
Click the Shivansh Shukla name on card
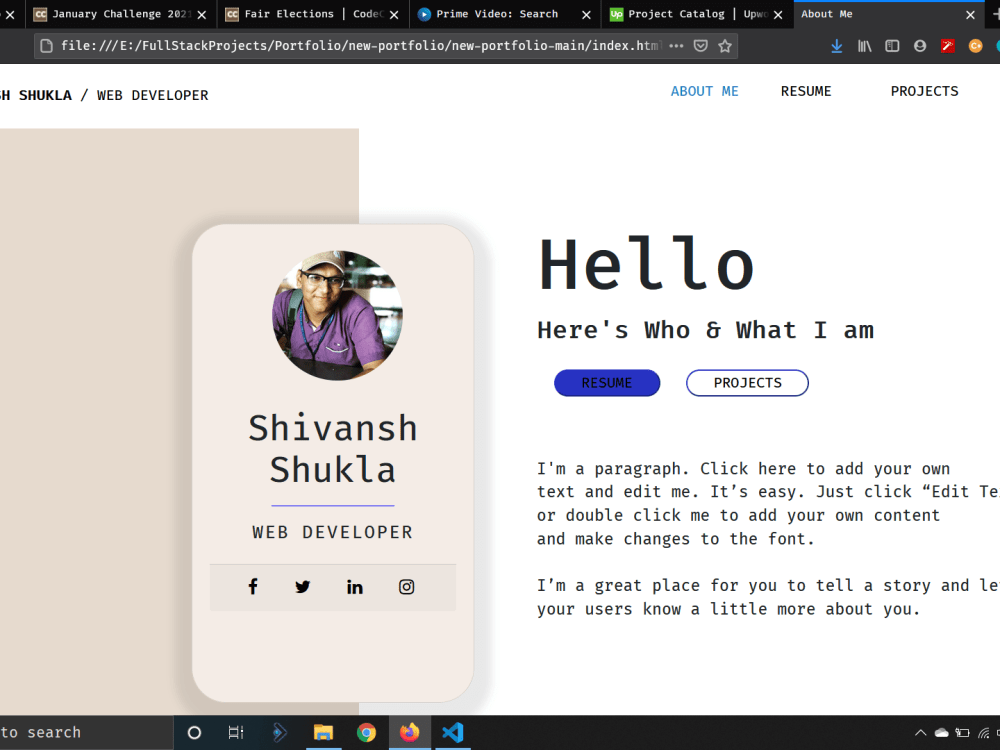pyautogui.click(x=333, y=448)
